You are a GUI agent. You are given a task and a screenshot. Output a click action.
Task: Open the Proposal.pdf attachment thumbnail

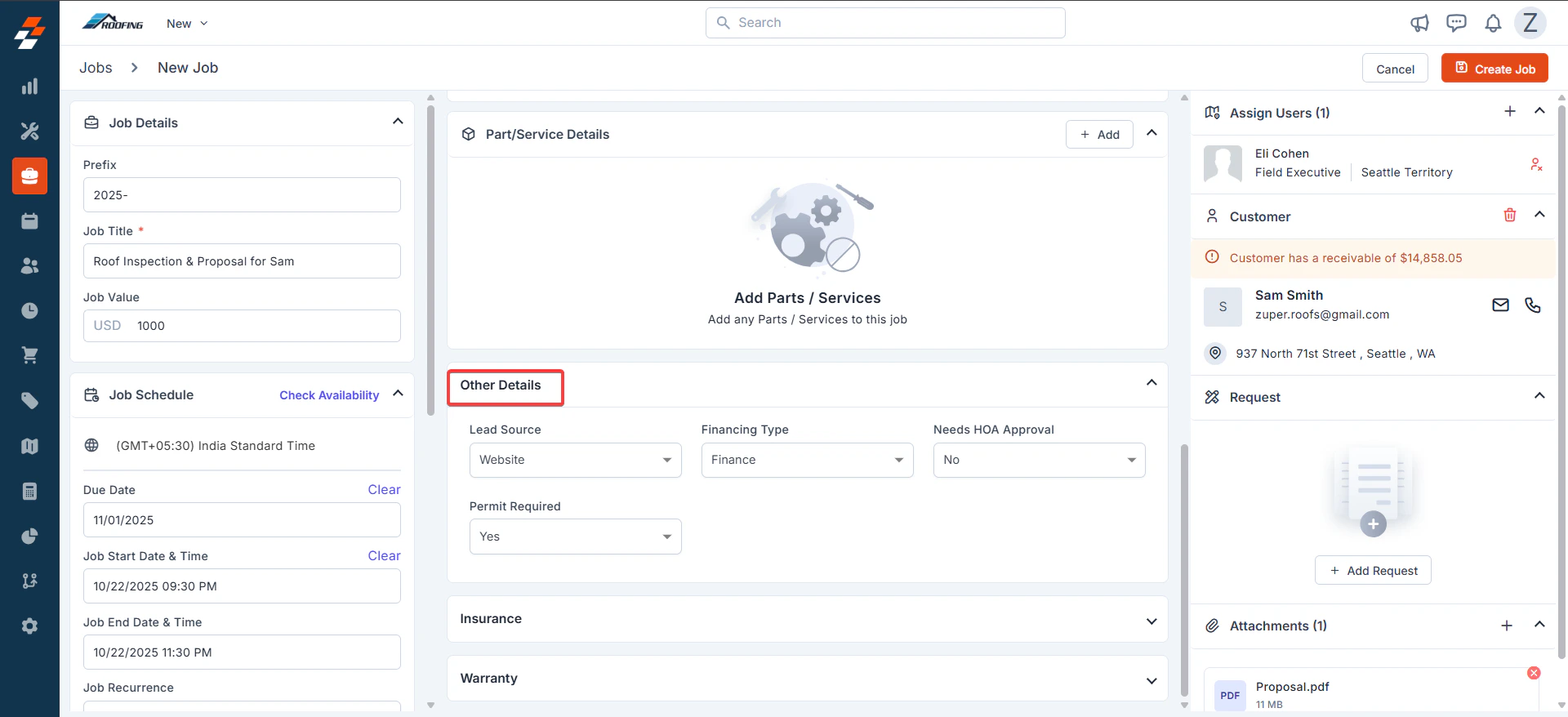point(1230,696)
